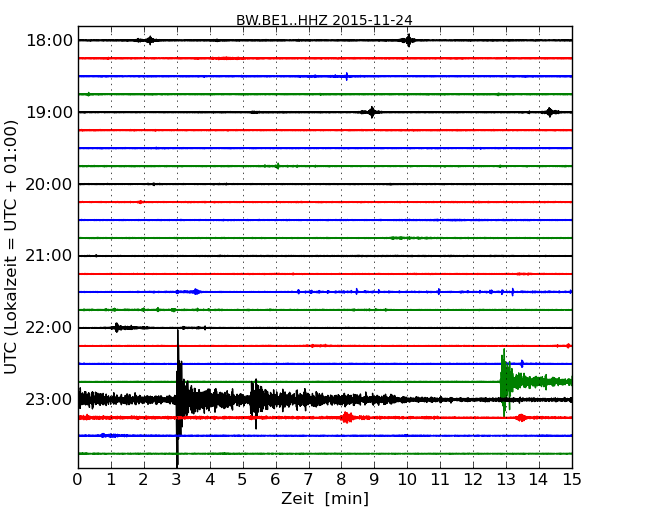Screen dimensions: 650x520
Task: Click the small black event at 22:00 near minute 1
Action: (x=117, y=328)
